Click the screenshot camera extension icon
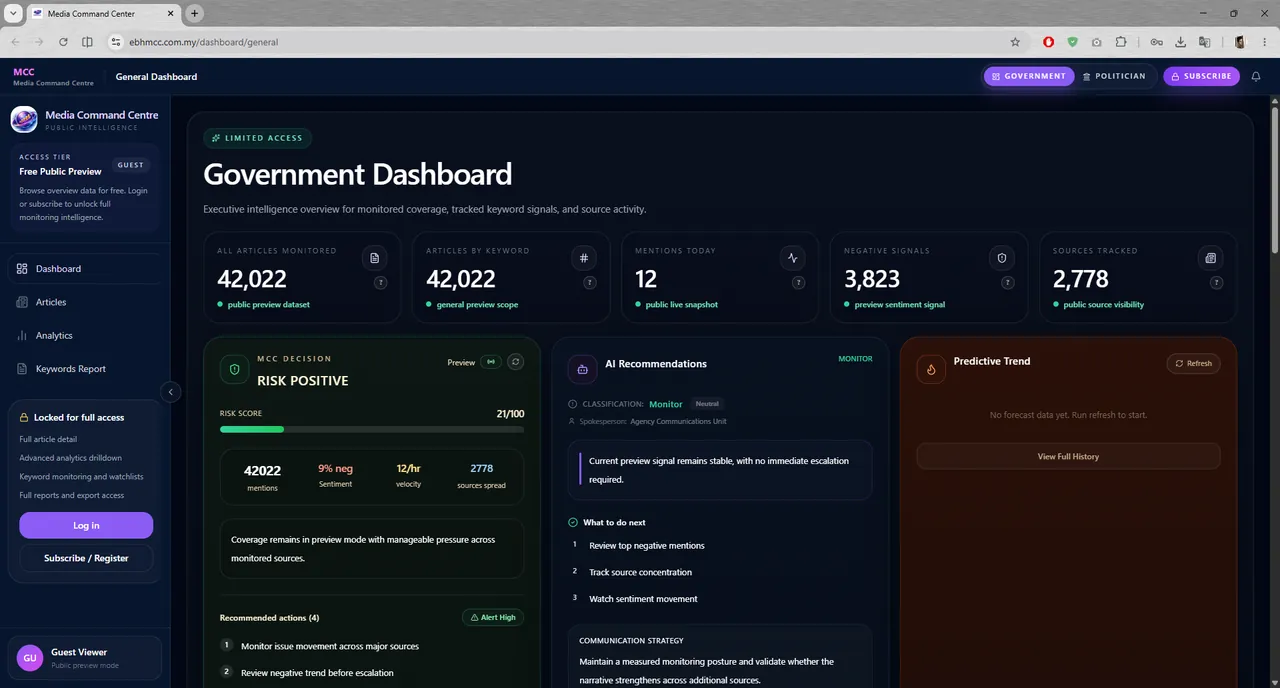Screen dimensions: 1280x688 [x=1097, y=42]
